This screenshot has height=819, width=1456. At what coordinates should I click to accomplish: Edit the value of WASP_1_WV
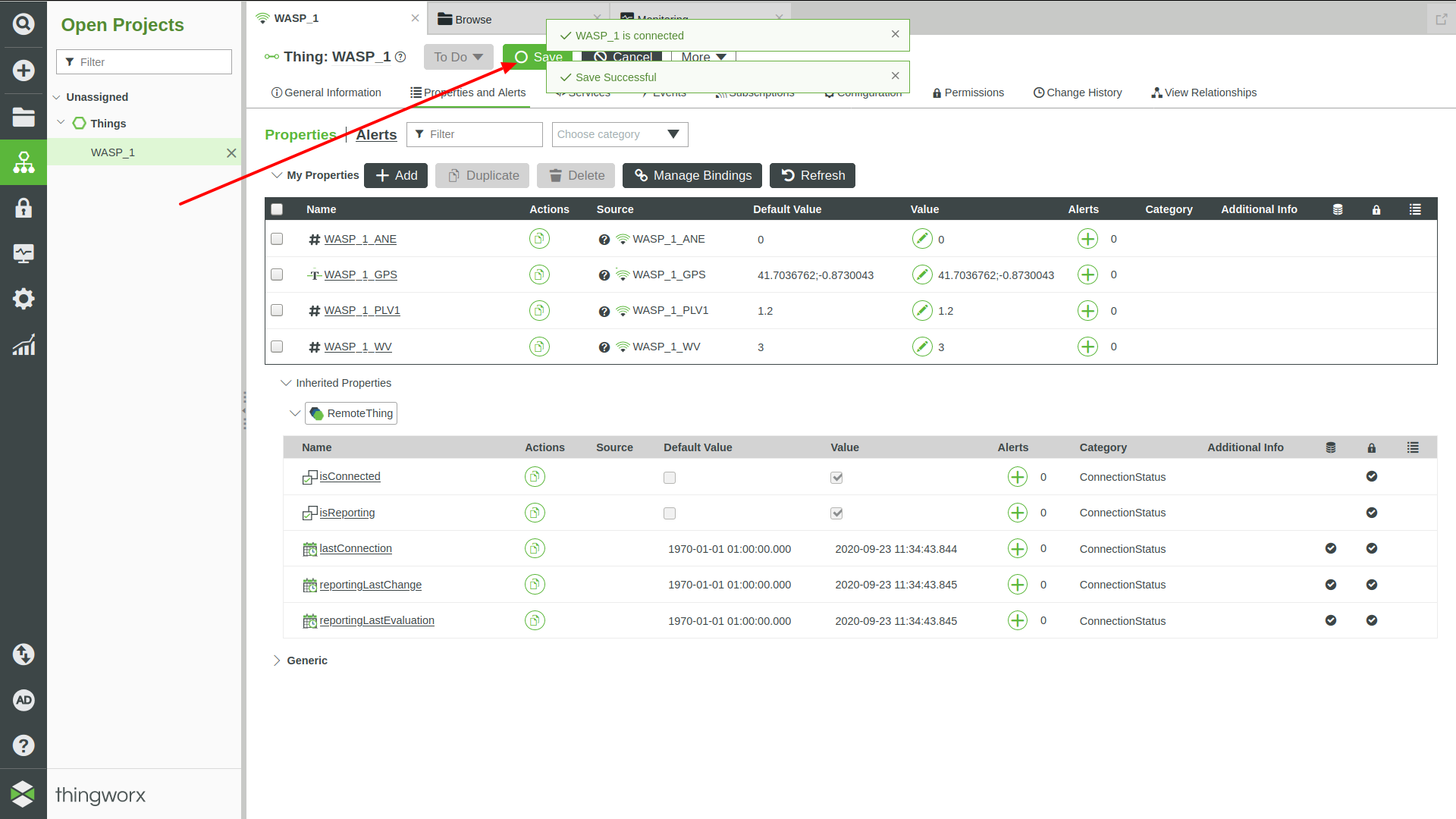922,347
